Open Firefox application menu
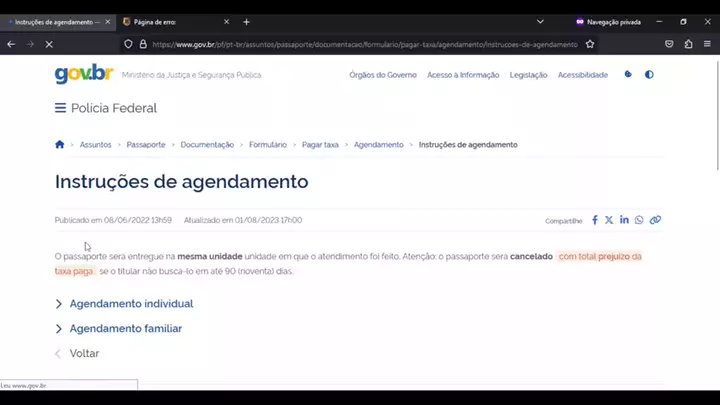720x405 pixels. 706,44
